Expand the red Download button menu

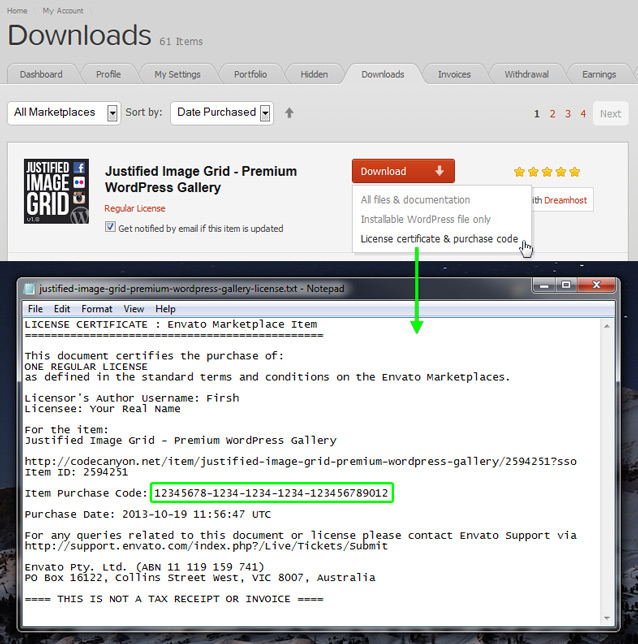[x=402, y=171]
